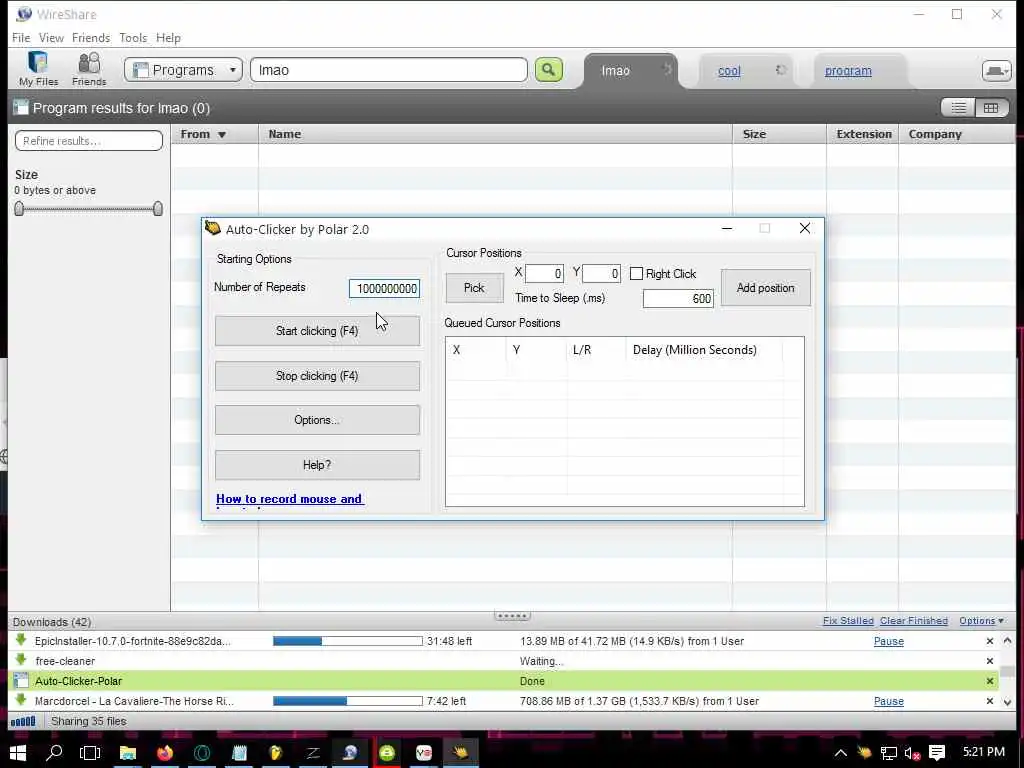The height and width of the screenshot is (768, 1024).
Task: Click the network tray icon
Action: (x=888, y=754)
